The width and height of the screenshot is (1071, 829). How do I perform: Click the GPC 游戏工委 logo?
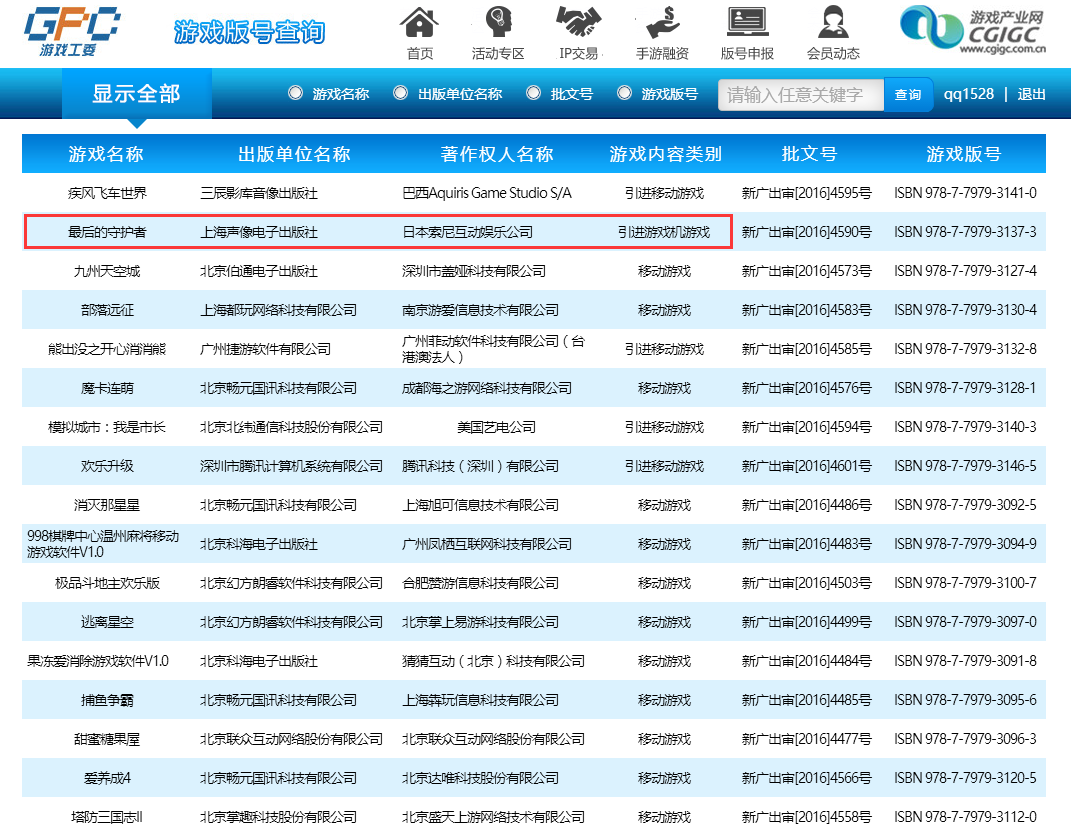71,32
